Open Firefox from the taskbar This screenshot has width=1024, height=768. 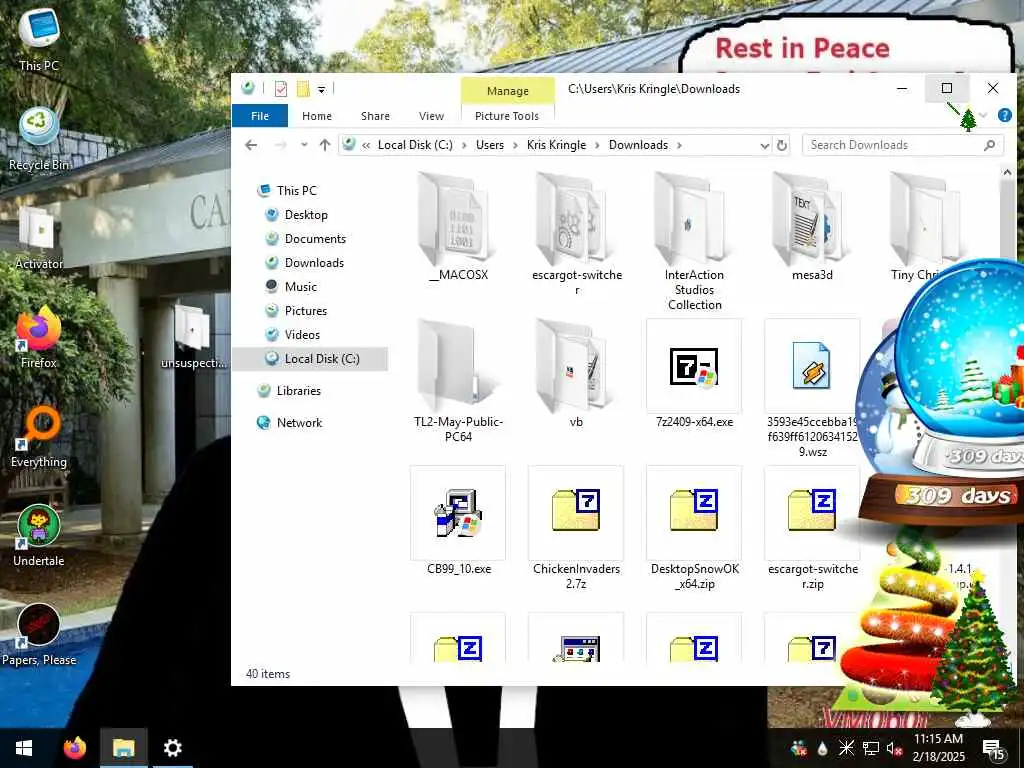tap(74, 748)
